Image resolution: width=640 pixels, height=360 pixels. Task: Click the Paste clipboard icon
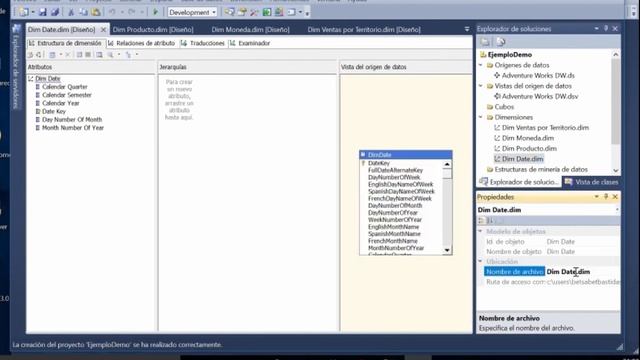pyautogui.click(x=96, y=12)
